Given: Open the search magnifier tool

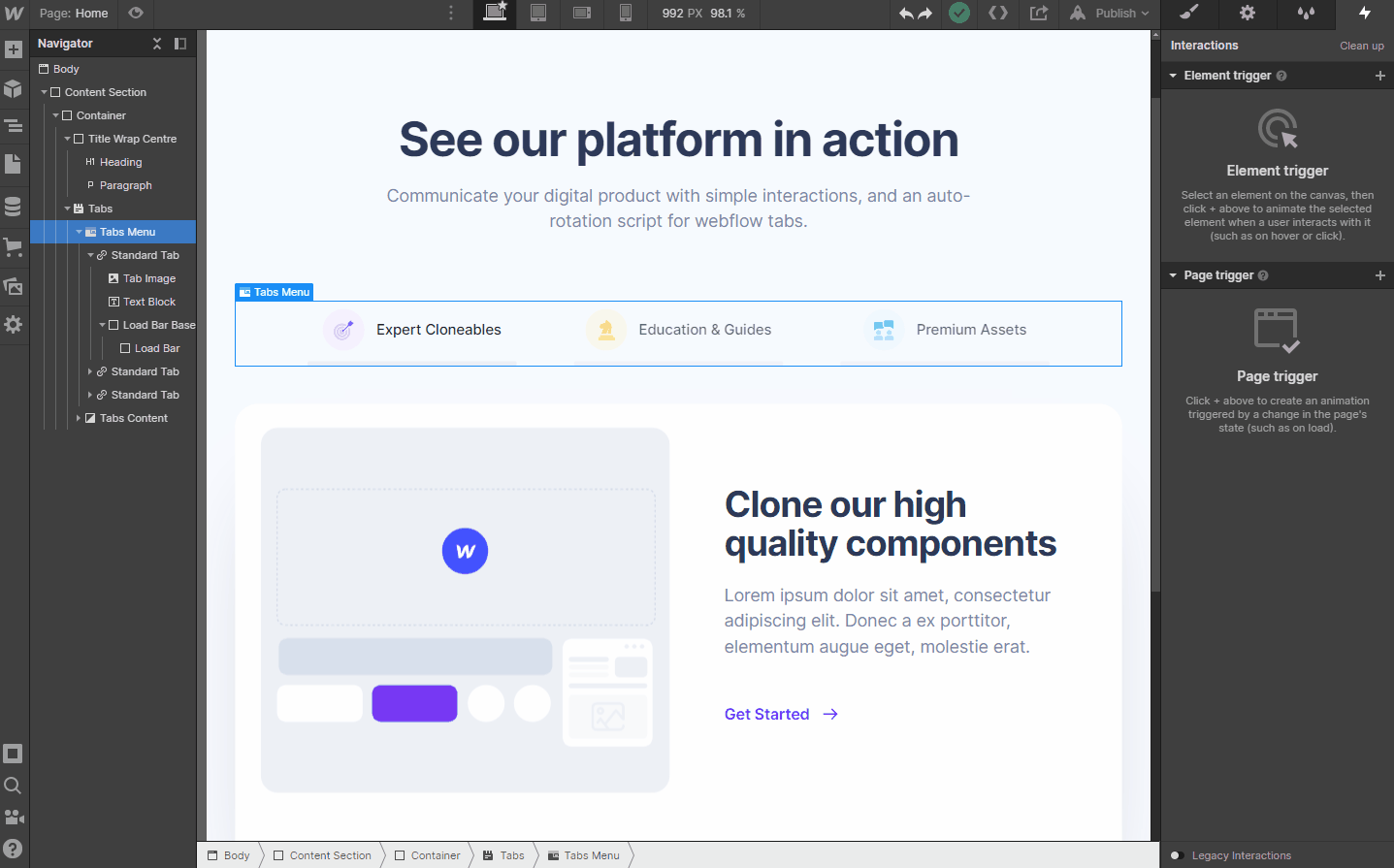Looking at the screenshot, I should [14, 786].
